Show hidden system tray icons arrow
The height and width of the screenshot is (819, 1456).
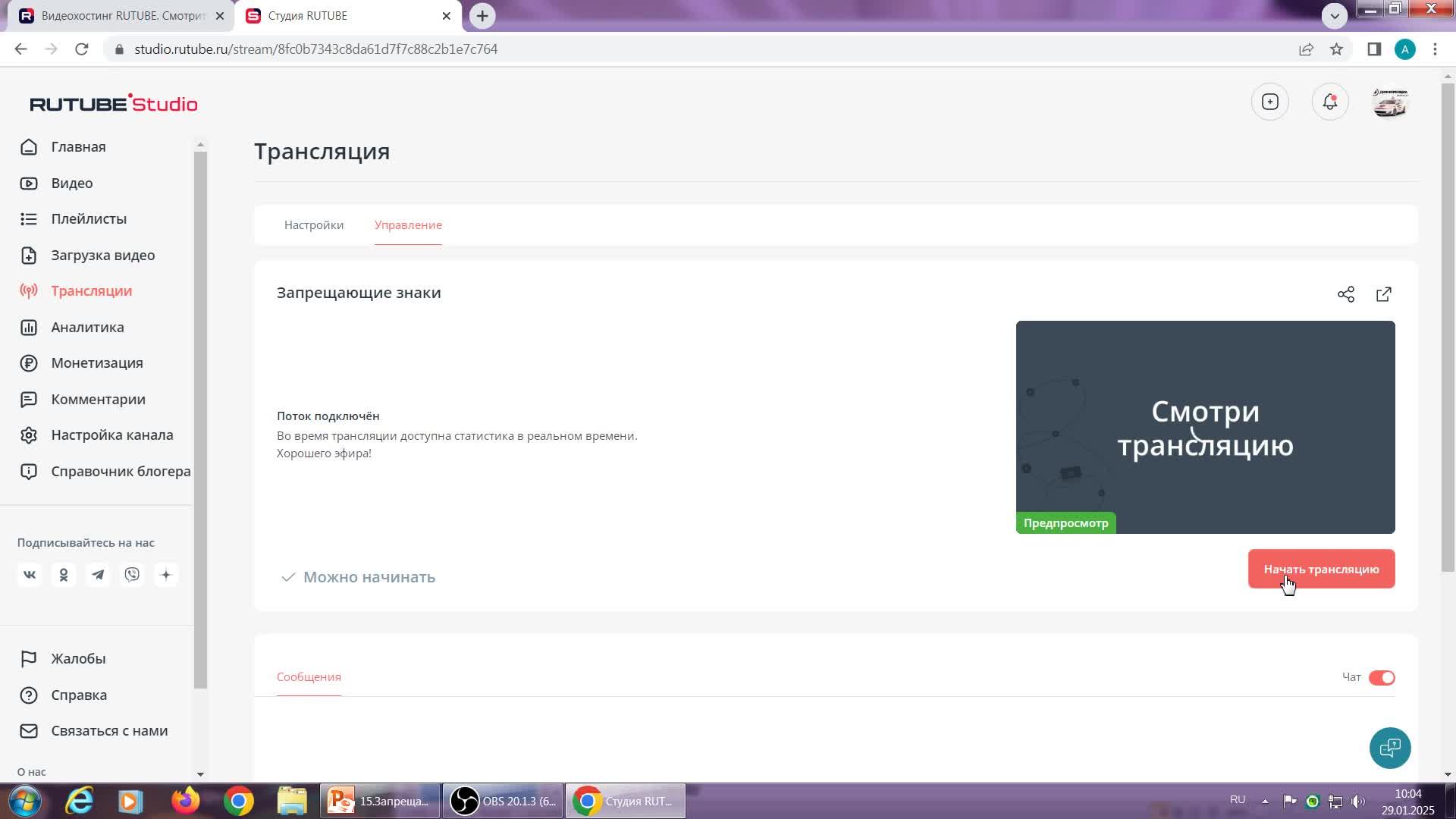[1265, 801]
